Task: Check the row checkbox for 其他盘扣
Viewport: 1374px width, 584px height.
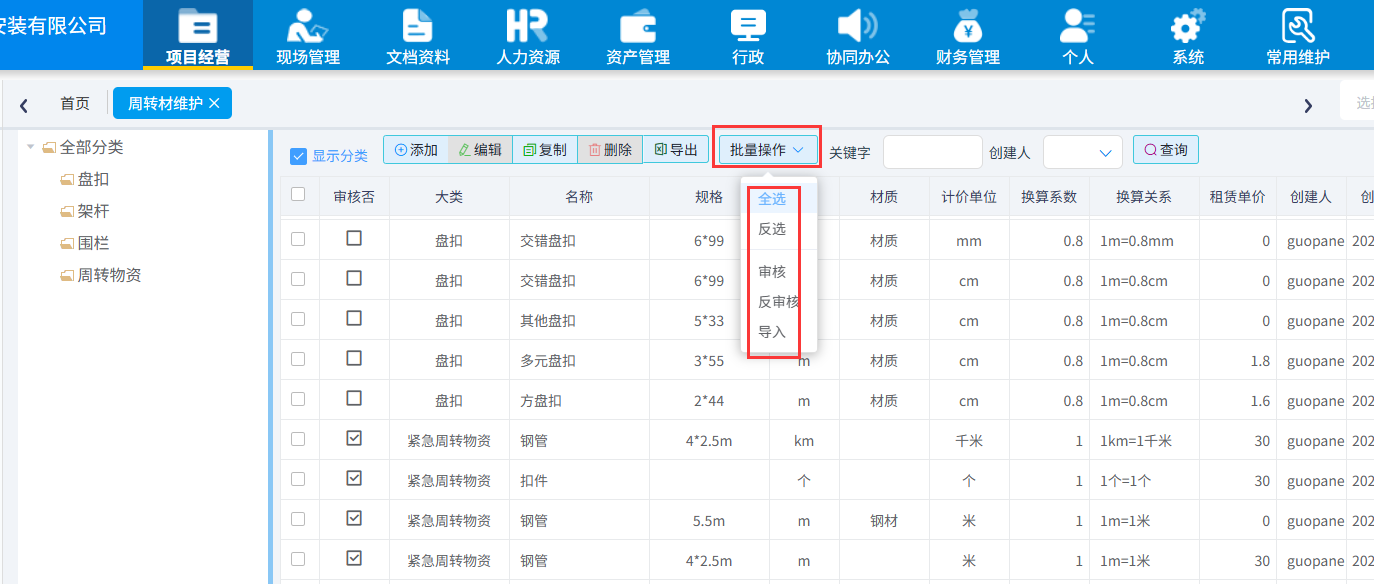Action: tap(298, 319)
